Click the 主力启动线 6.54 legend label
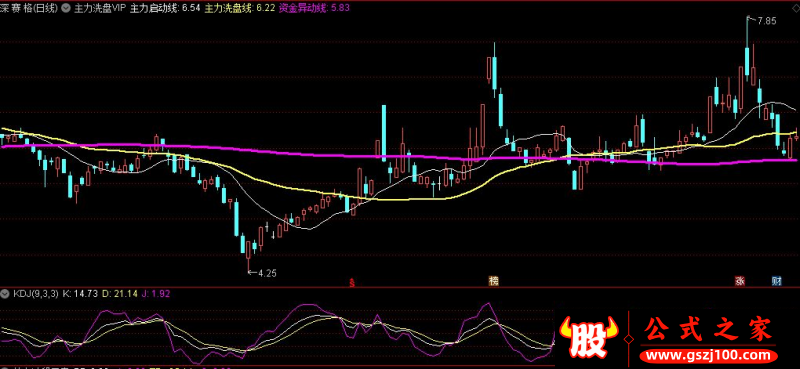This screenshot has width=800, height=369. [165, 8]
